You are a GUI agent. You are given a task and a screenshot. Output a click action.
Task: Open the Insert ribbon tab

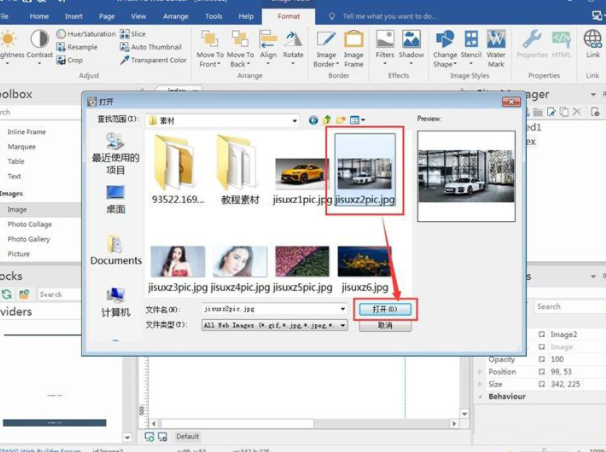74,16
